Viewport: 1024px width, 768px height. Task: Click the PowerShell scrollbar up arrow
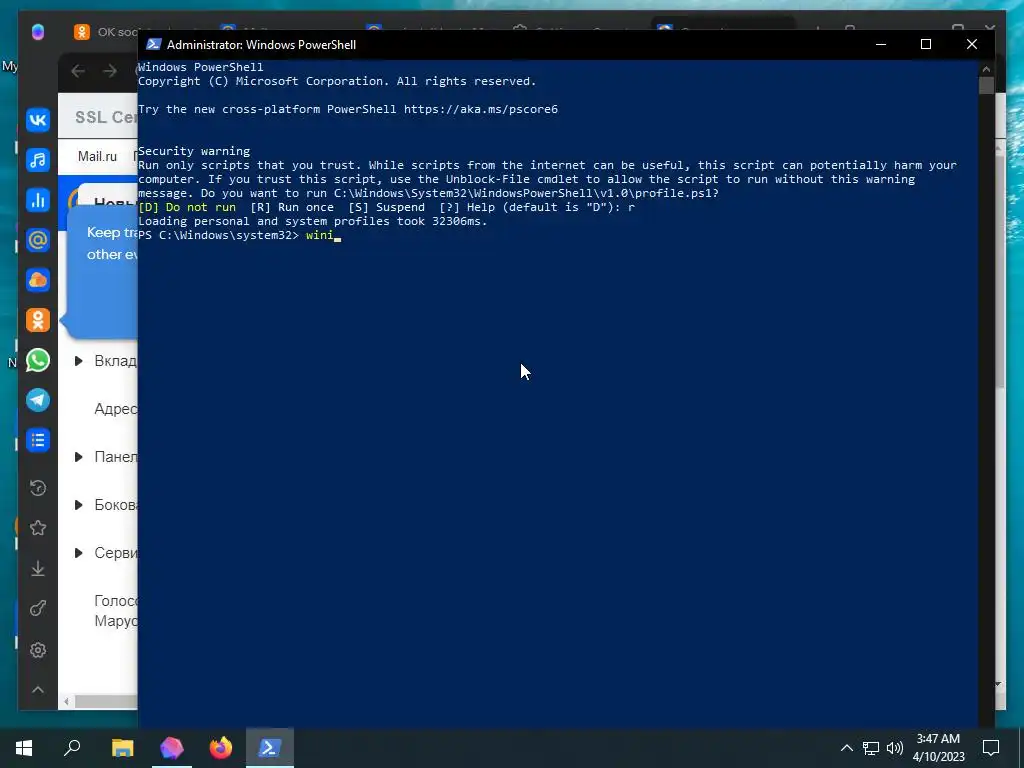click(x=986, y=68)
